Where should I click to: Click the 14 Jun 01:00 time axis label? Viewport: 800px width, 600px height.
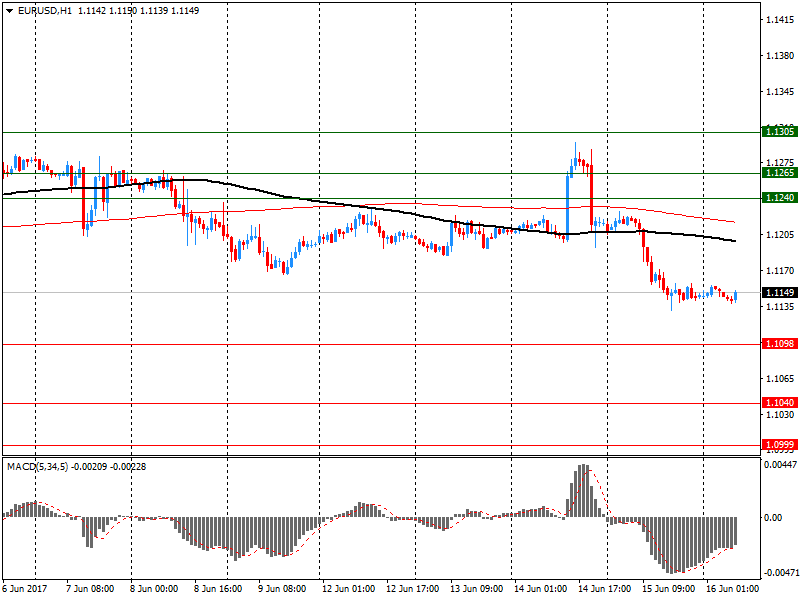click(540, 589)
